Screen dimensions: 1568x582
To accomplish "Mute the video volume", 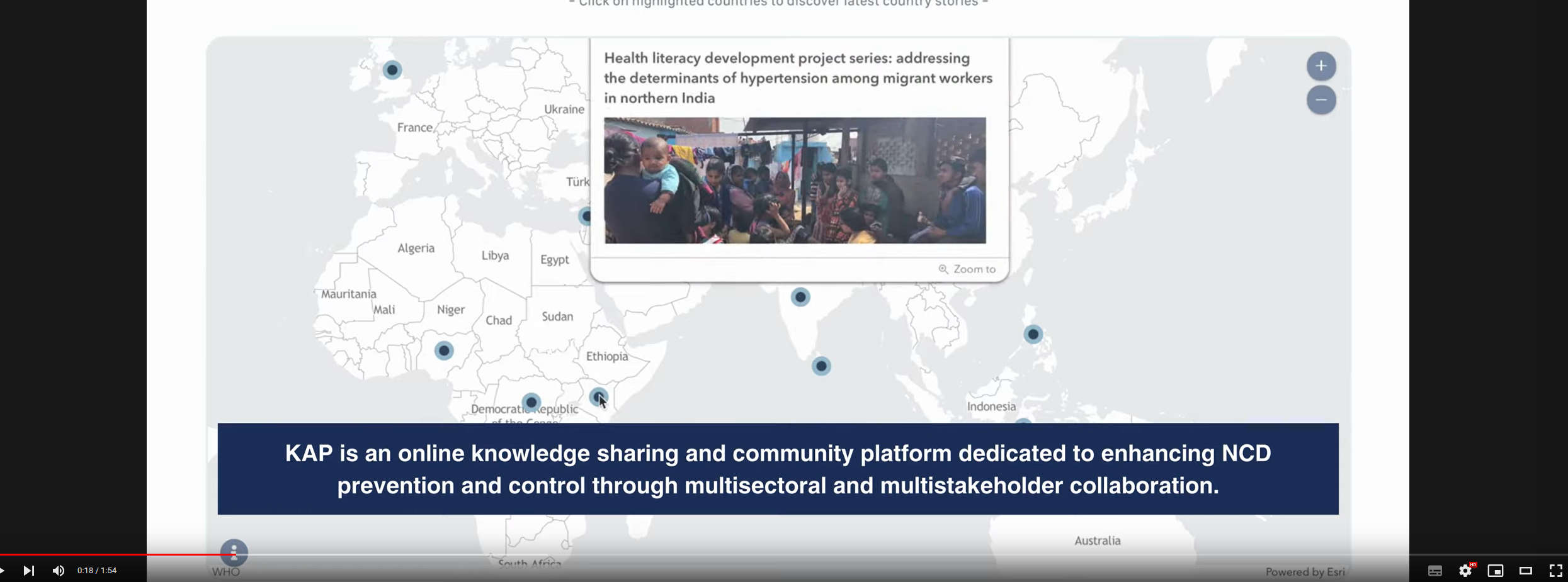I will tap(59, 571).
